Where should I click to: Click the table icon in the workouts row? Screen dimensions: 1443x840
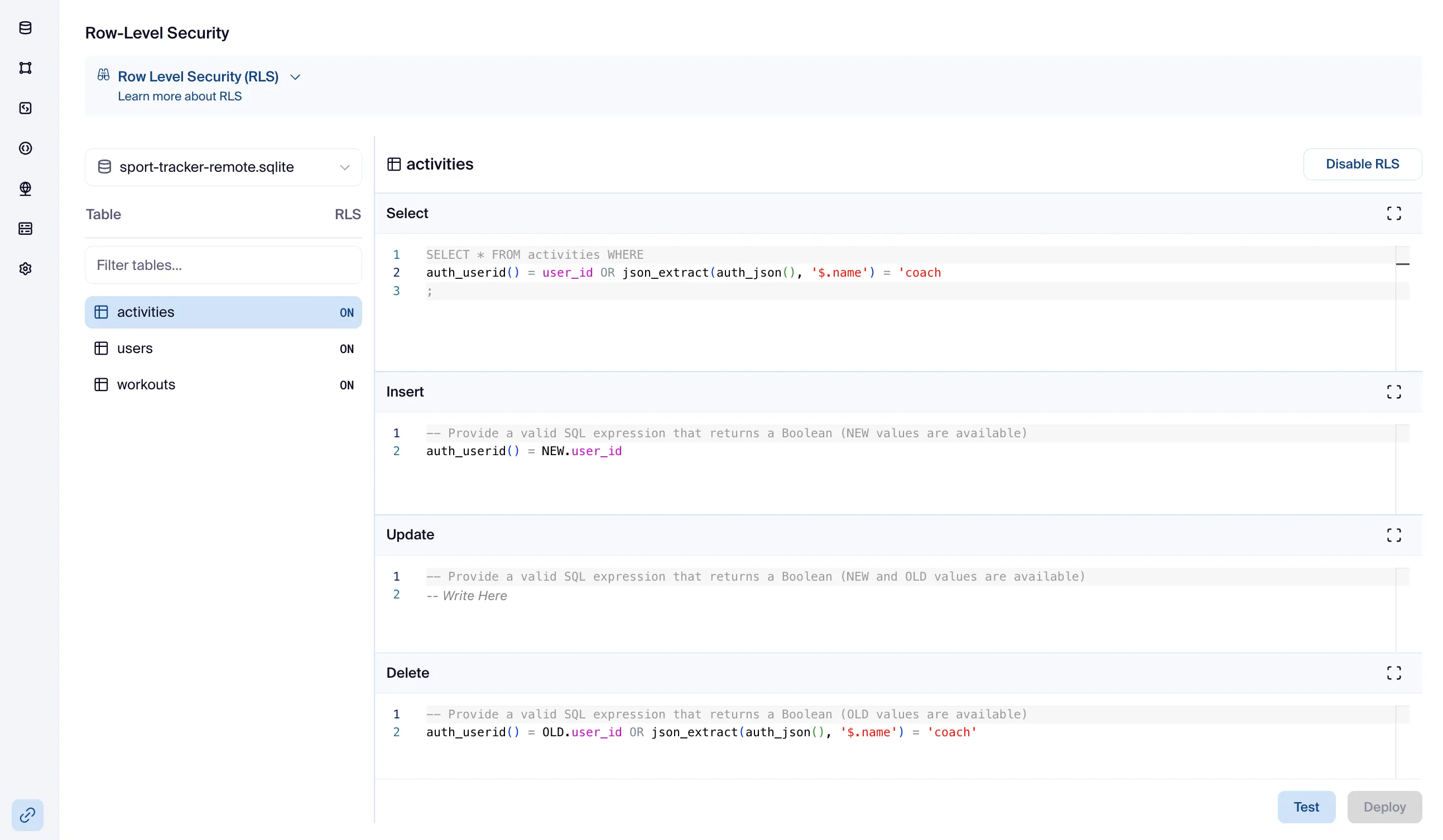102,384
